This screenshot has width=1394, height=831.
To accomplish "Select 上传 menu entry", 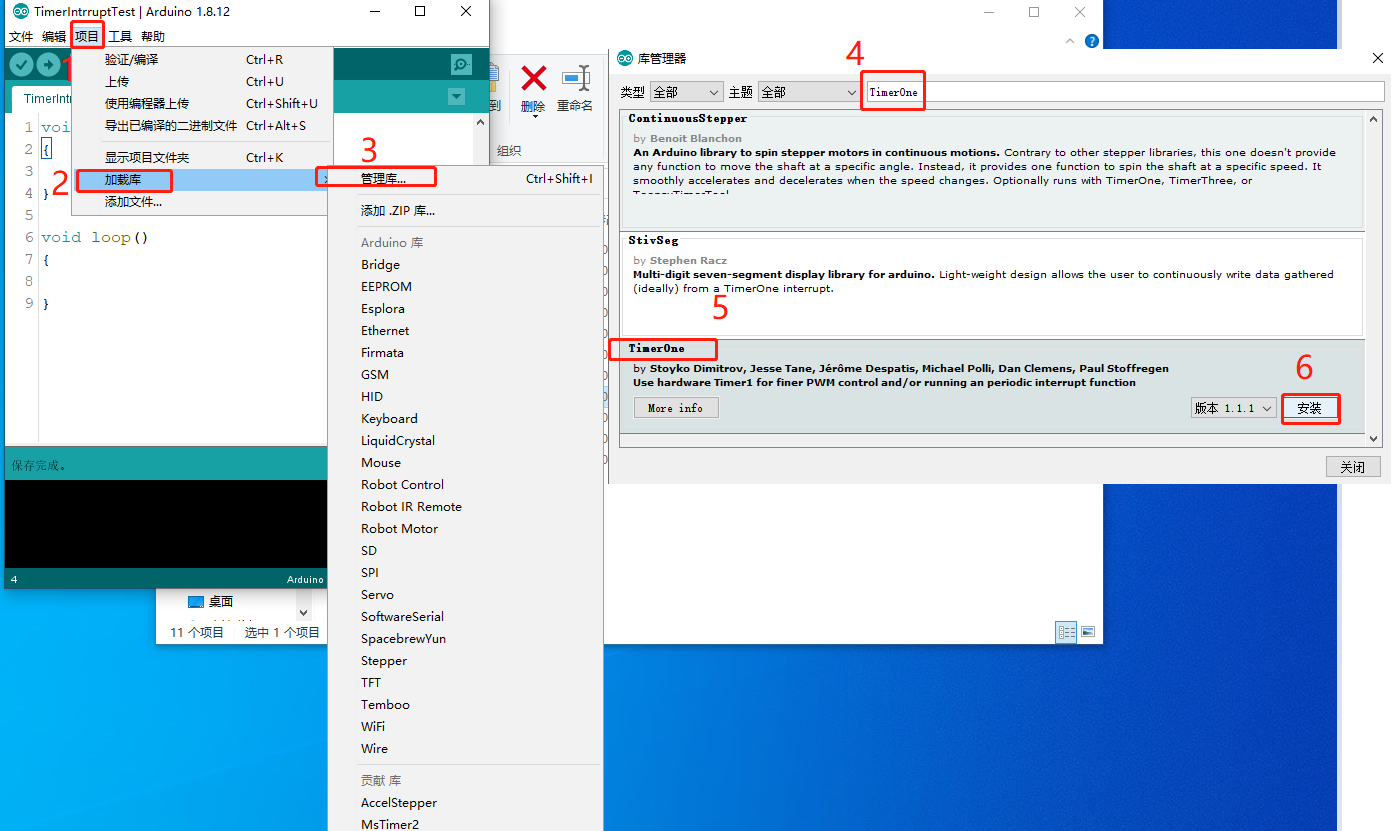I will pos(202,82).
